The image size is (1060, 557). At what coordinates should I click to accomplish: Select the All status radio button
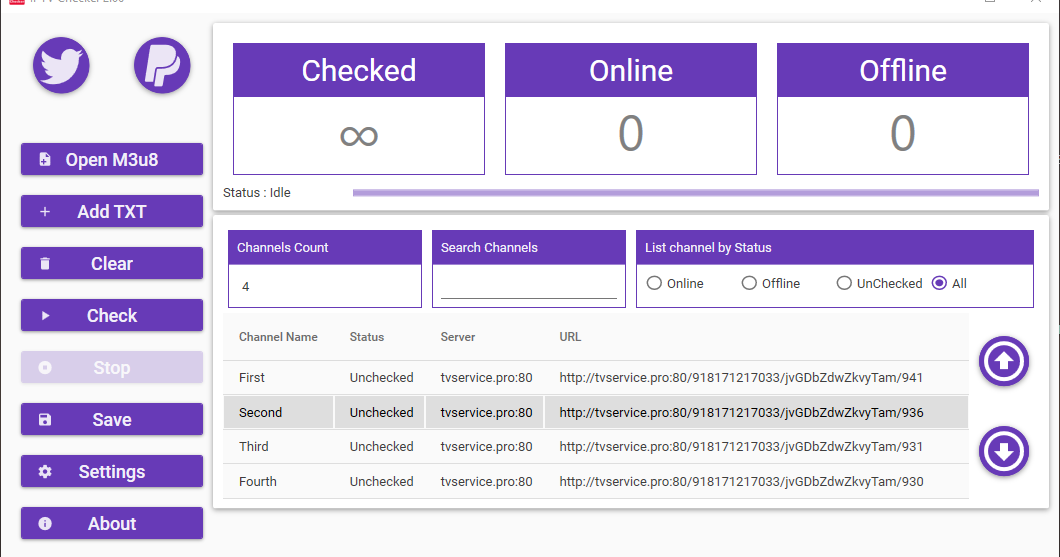[x=939, y=283]
